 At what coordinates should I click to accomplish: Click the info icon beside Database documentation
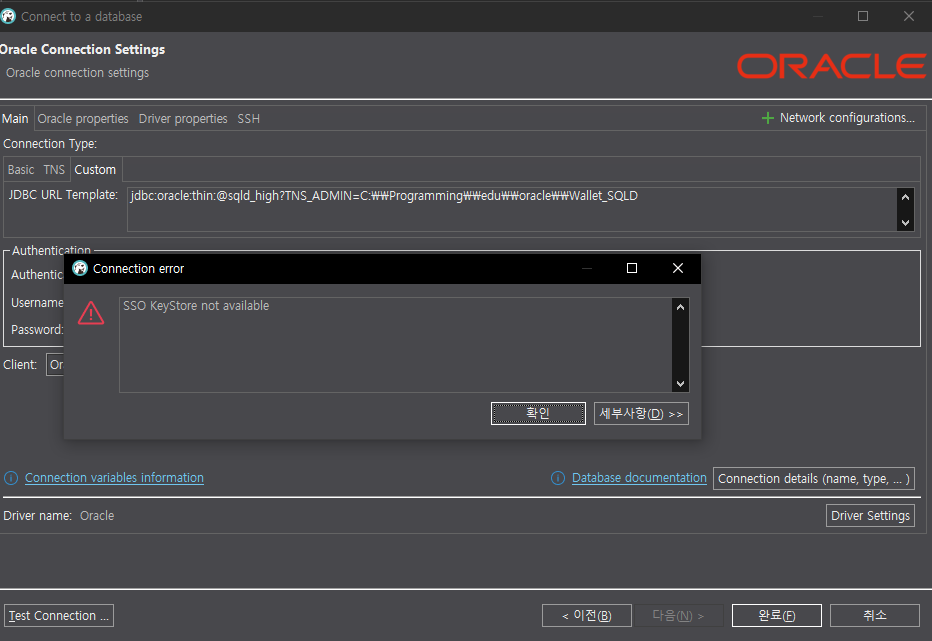[x=558, y=478]
